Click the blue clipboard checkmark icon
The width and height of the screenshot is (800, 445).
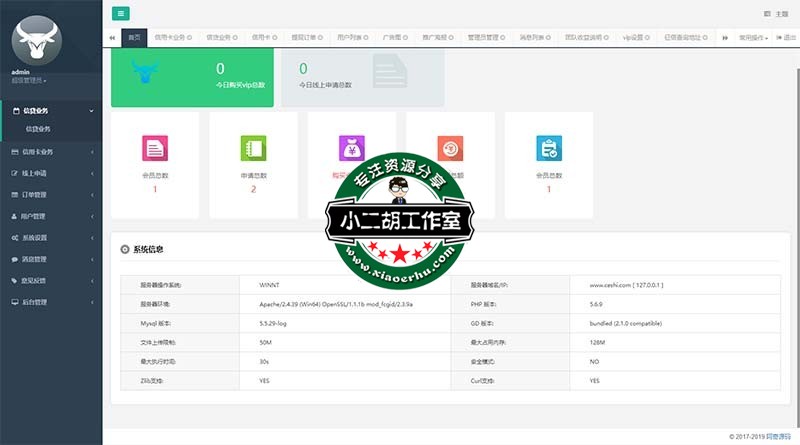coord(548,148)
